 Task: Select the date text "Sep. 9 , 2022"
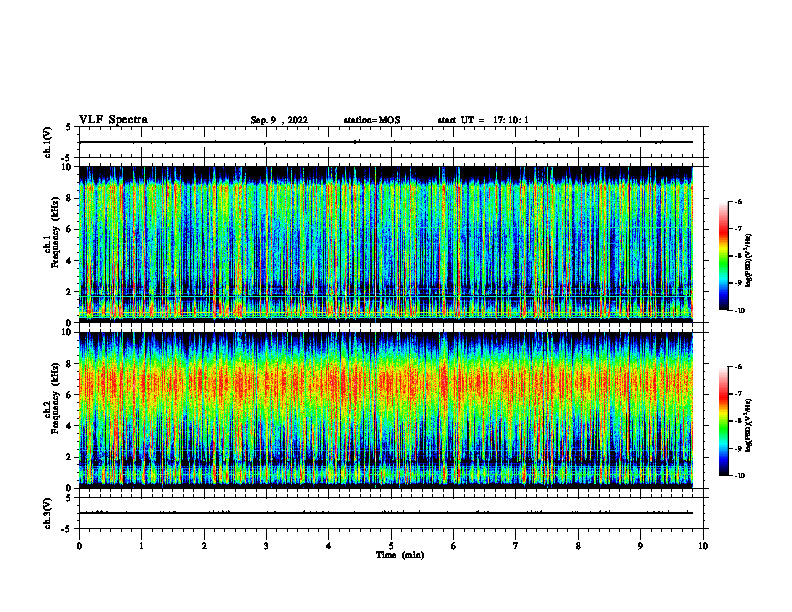click(x=279, y=120)
